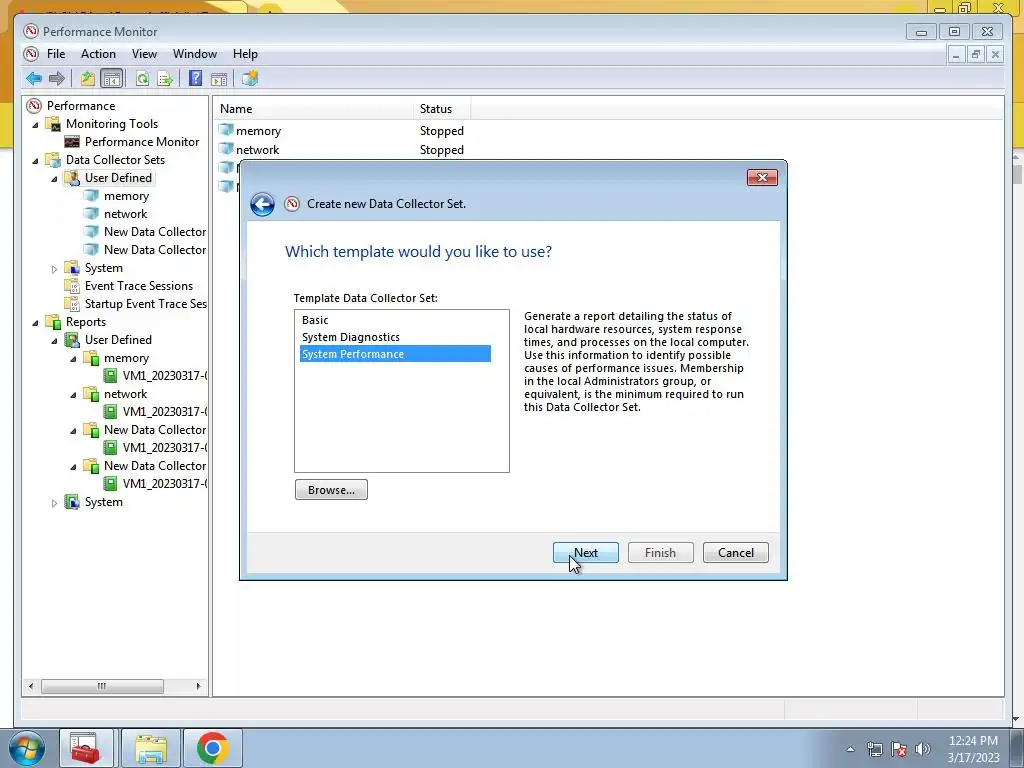Image resolution: width=1024 pixels, height=768 pixels.
Task: Click the Back arrow in the toolbar
Action: pos(34,79)
